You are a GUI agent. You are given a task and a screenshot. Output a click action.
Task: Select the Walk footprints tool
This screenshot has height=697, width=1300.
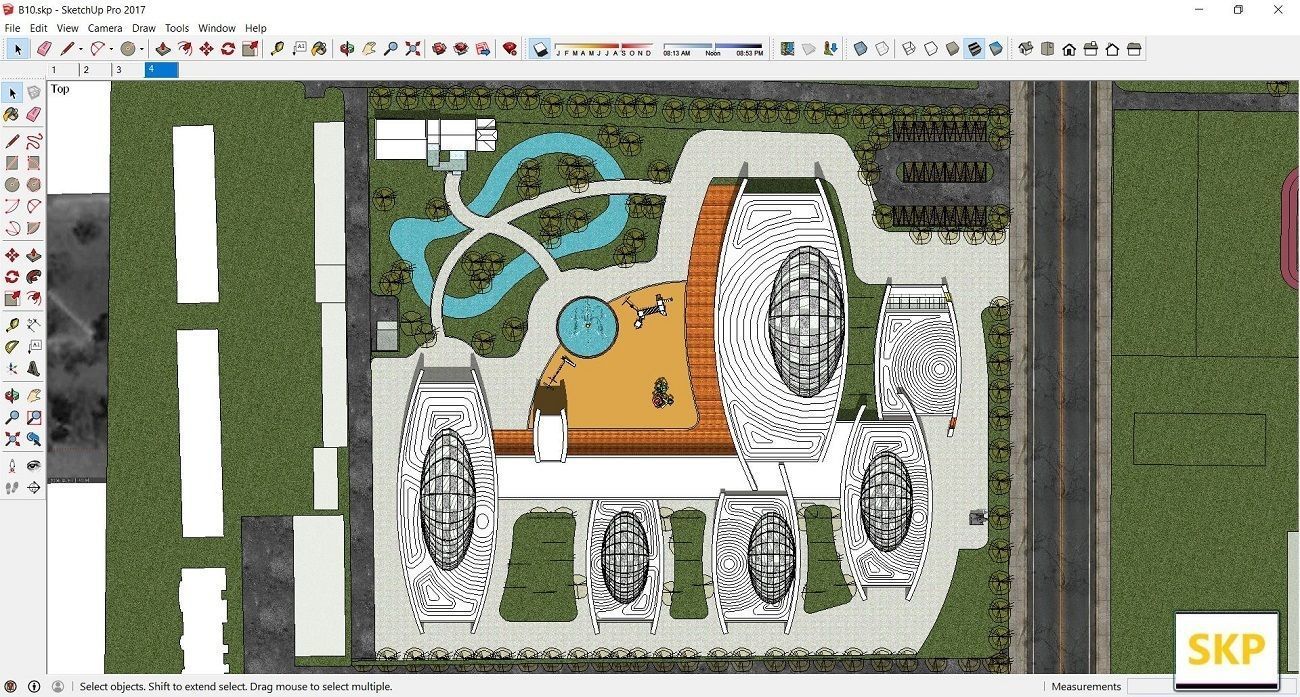(x=12, y=488)
